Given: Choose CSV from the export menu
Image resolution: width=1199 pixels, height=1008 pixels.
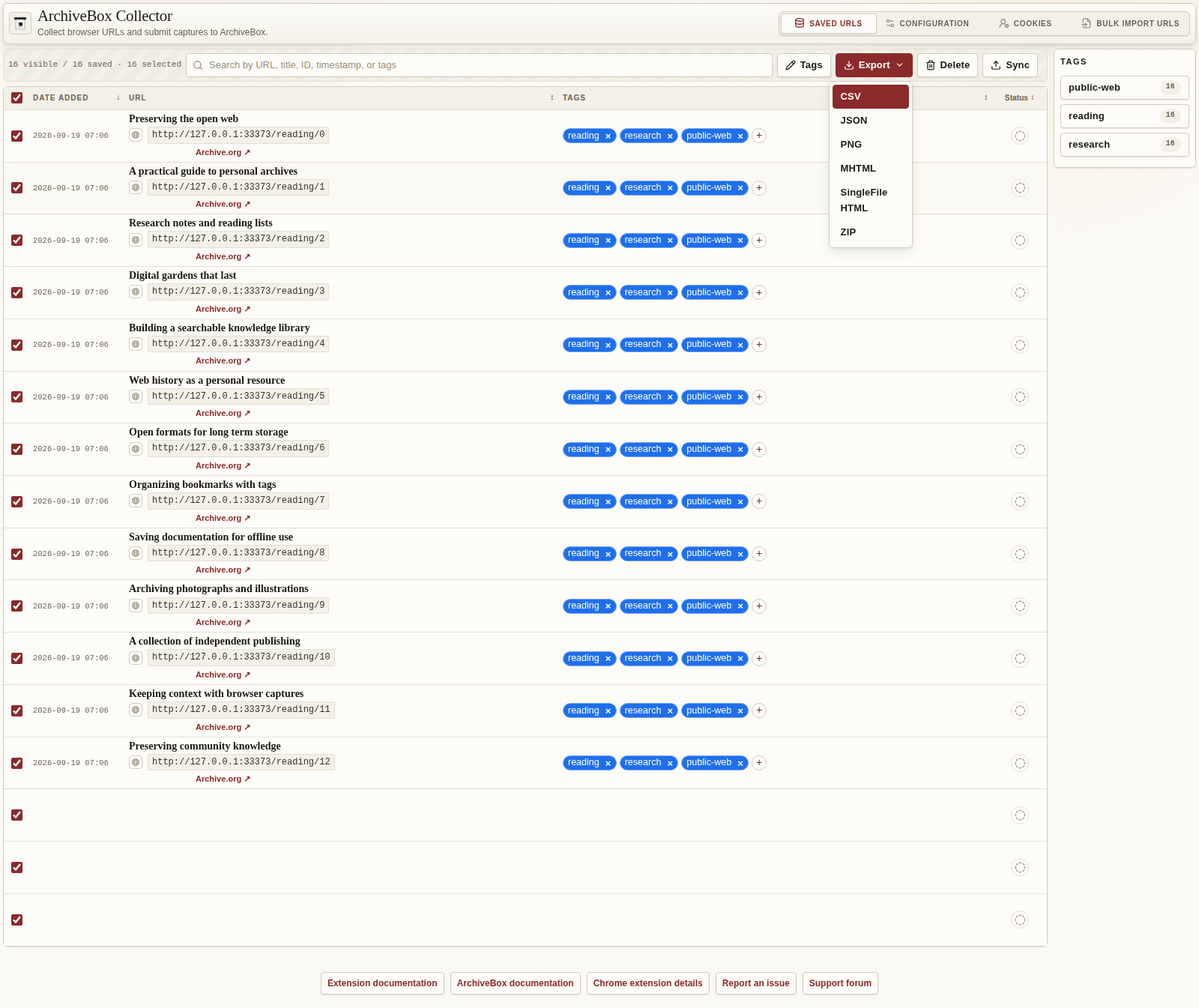Looking at the screenshot, I should tap(870, 97).
